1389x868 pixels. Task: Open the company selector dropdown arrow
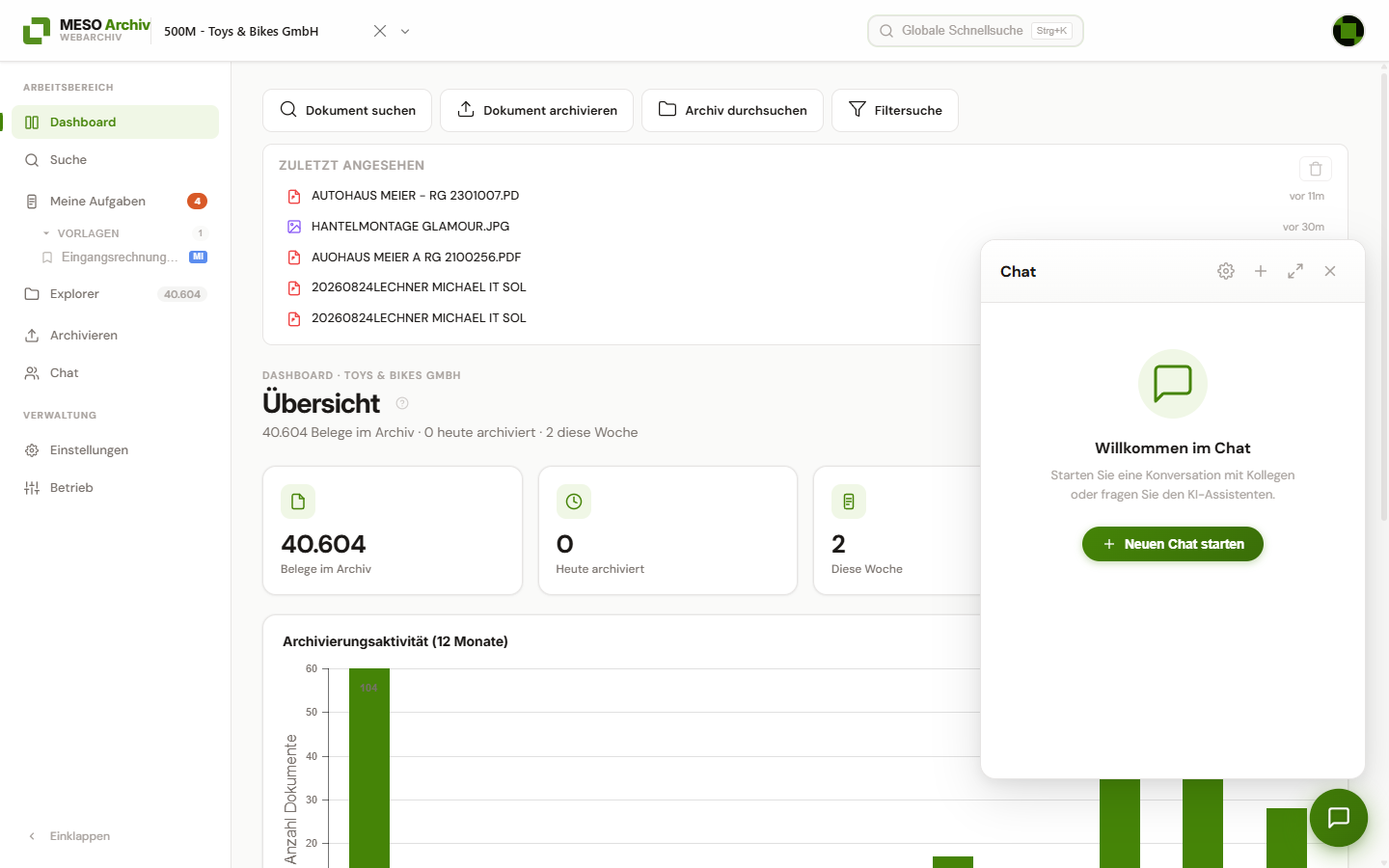(405, 31)
